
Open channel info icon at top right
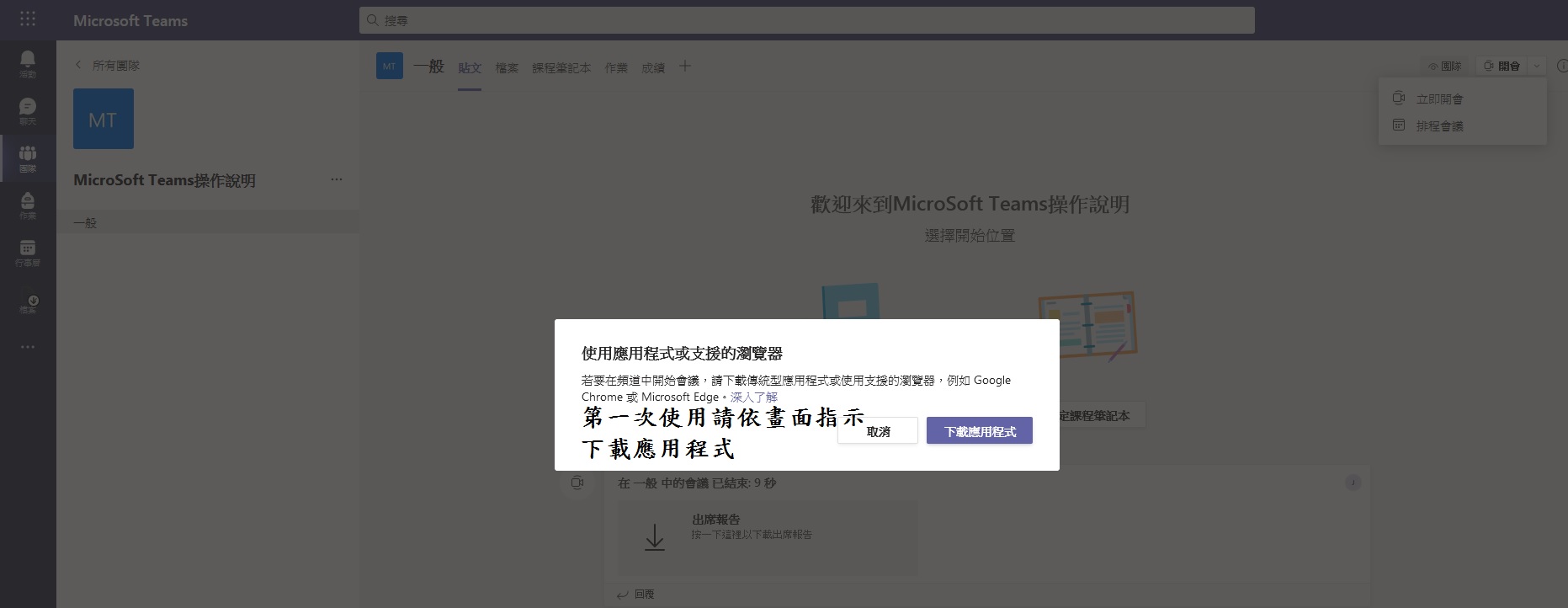pos(1562,66)
